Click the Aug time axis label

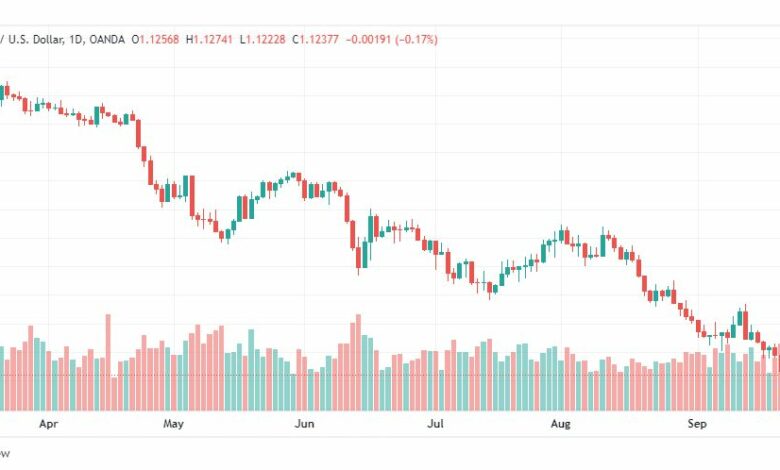click(x=561, y=424)
